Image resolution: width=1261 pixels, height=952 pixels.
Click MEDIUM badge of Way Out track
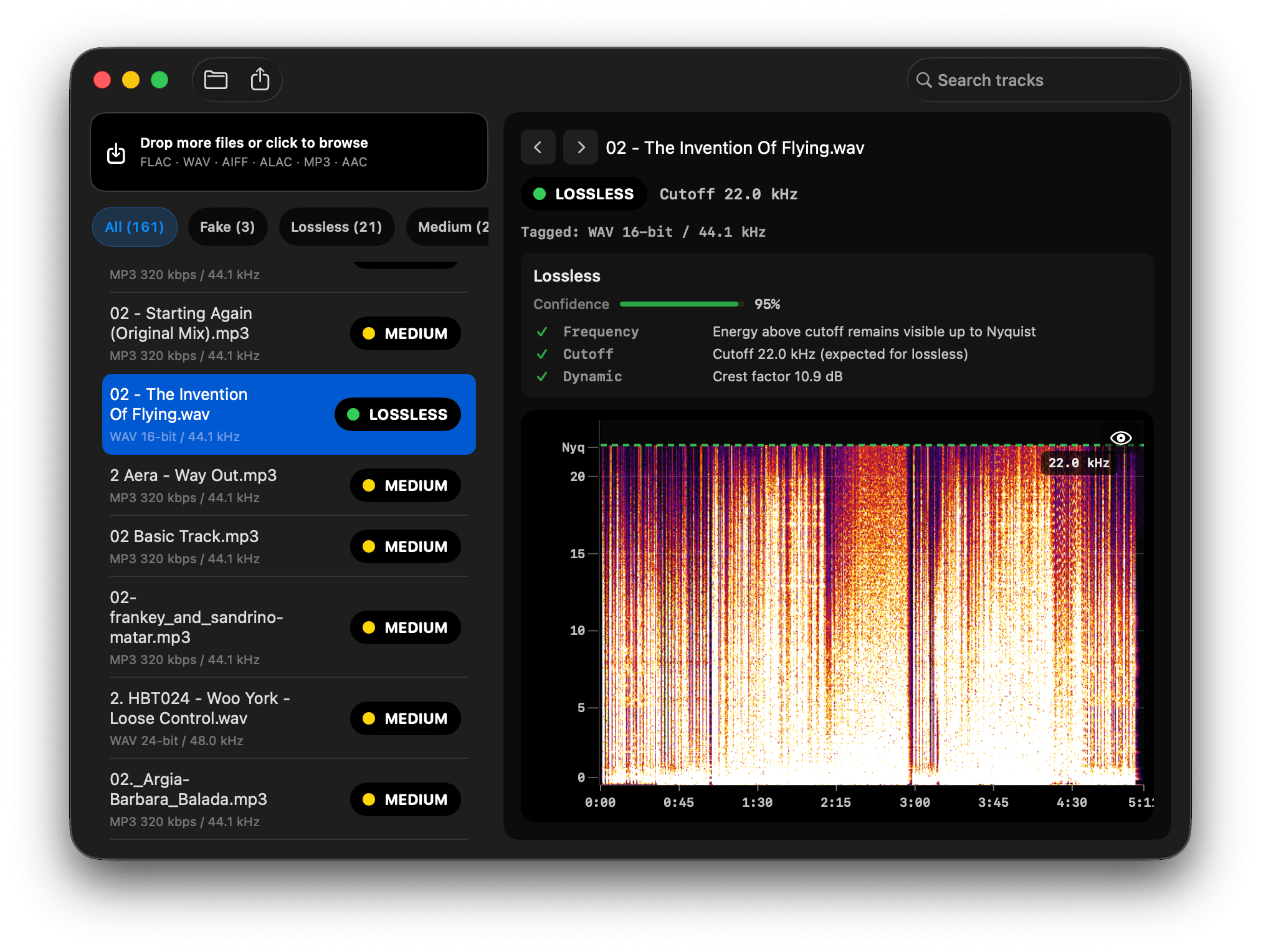click(x=406, y=485)
